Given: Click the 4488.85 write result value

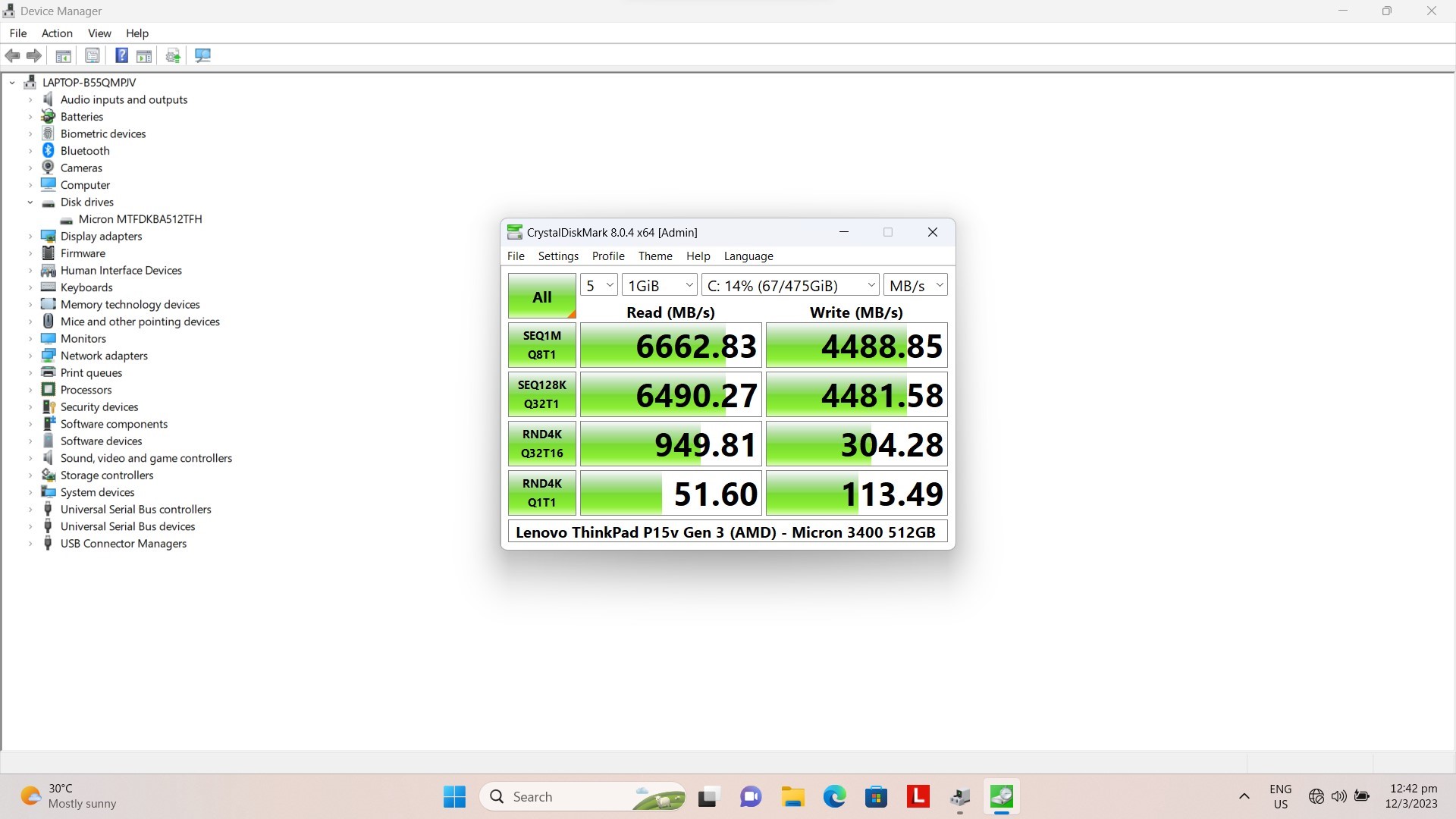Looking at the screenshot, I should [x=857, y=346].
